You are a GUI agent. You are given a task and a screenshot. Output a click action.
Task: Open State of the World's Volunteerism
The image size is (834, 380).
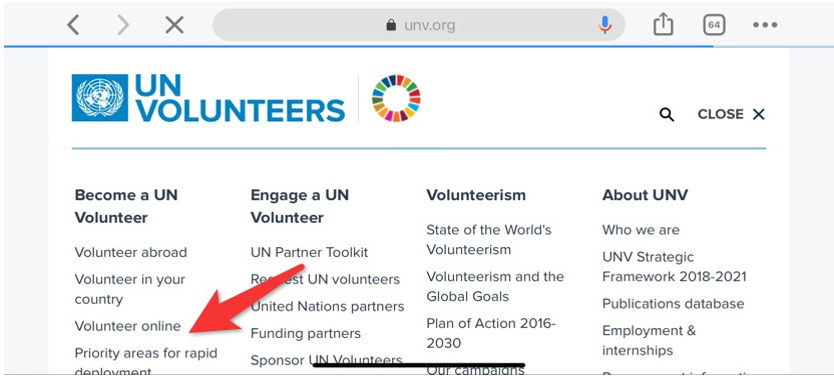click(489, 239)
